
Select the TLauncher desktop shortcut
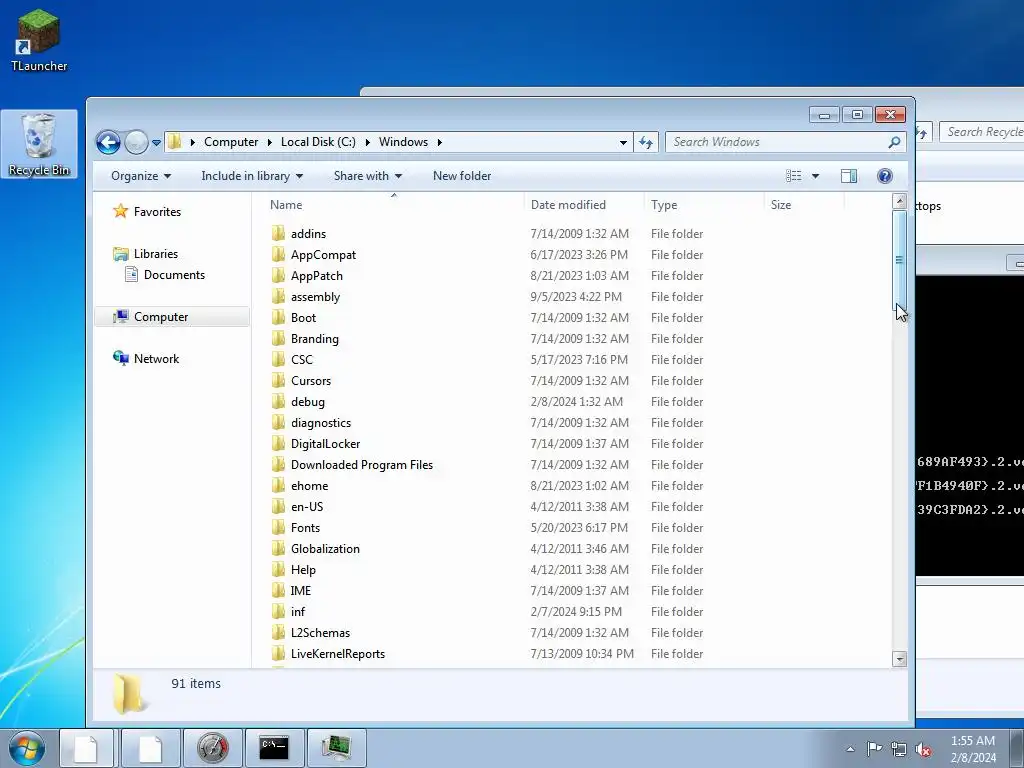click(x=39, y=39)
